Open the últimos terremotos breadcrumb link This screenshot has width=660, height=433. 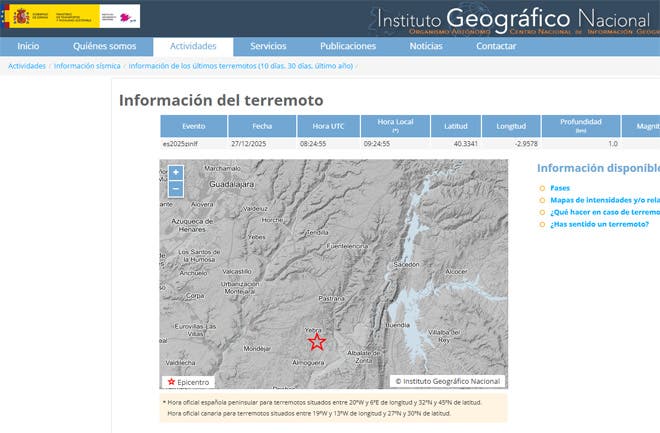pos(240,66)
